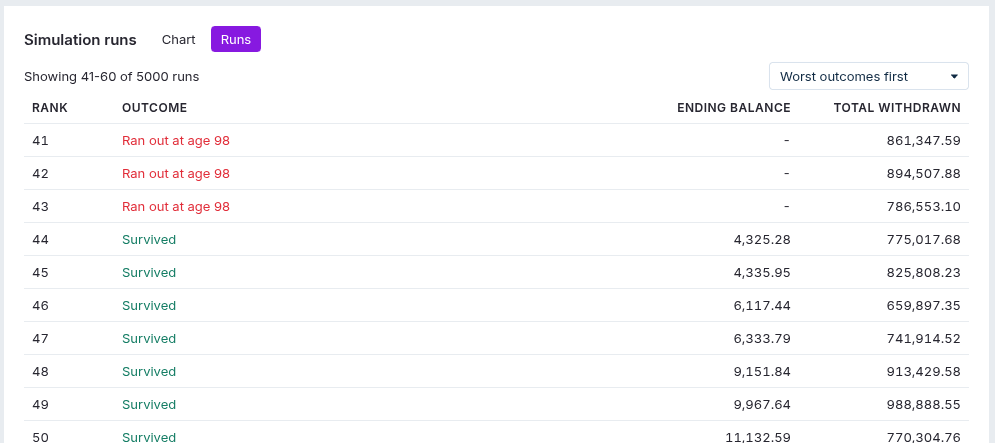Click total withdrawn 913,429.58 in rank 48

[923, 371]
